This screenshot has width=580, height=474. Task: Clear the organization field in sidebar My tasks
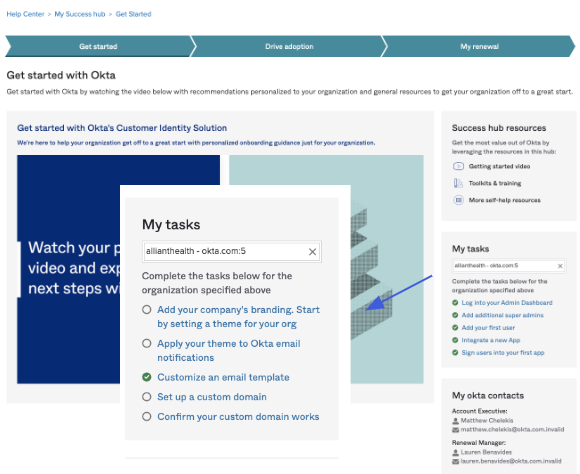point(560,266)
